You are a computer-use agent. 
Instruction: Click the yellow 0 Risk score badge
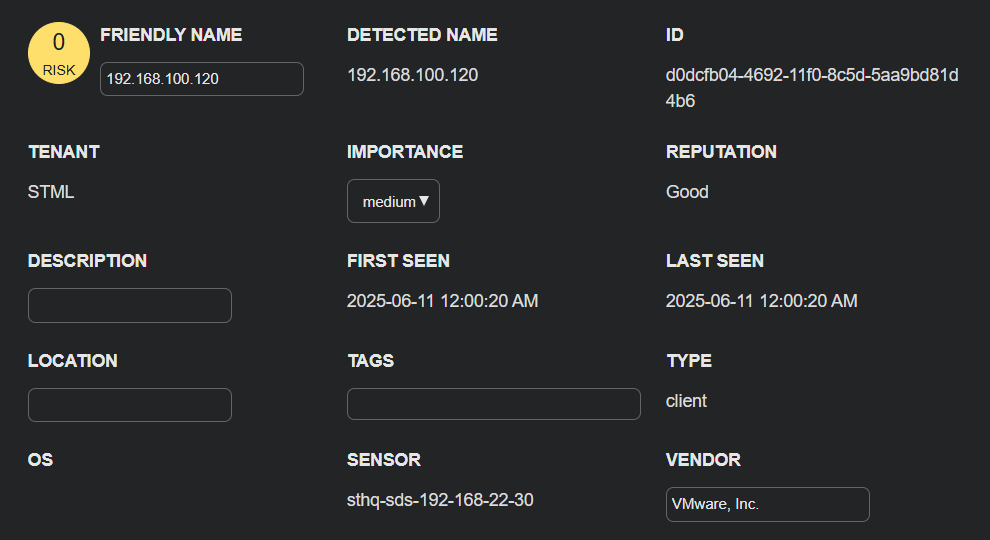(x=59, y=54)
